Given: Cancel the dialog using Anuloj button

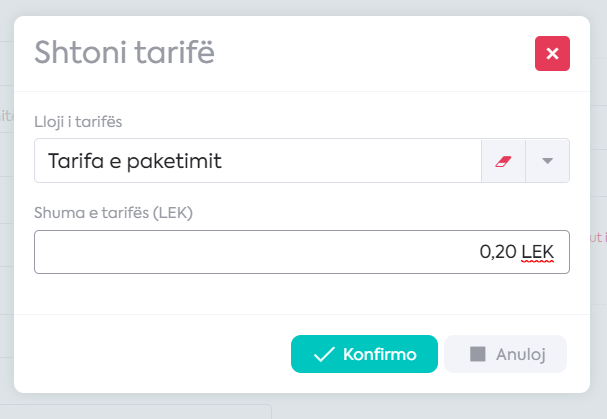Looking at the screenshot, I should pos(505,354).
